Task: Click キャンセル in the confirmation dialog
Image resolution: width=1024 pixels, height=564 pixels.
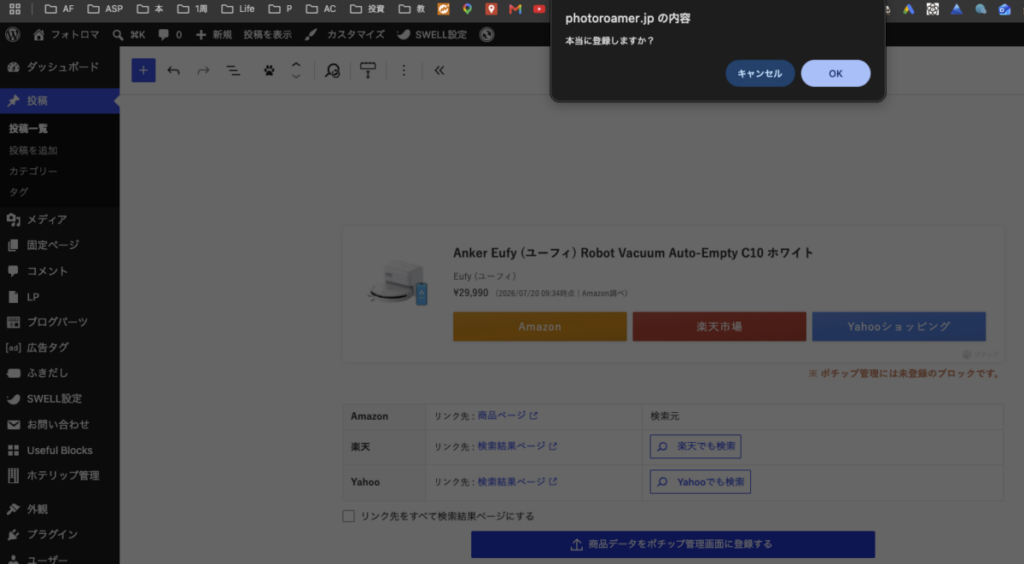Action: [760, 73]
